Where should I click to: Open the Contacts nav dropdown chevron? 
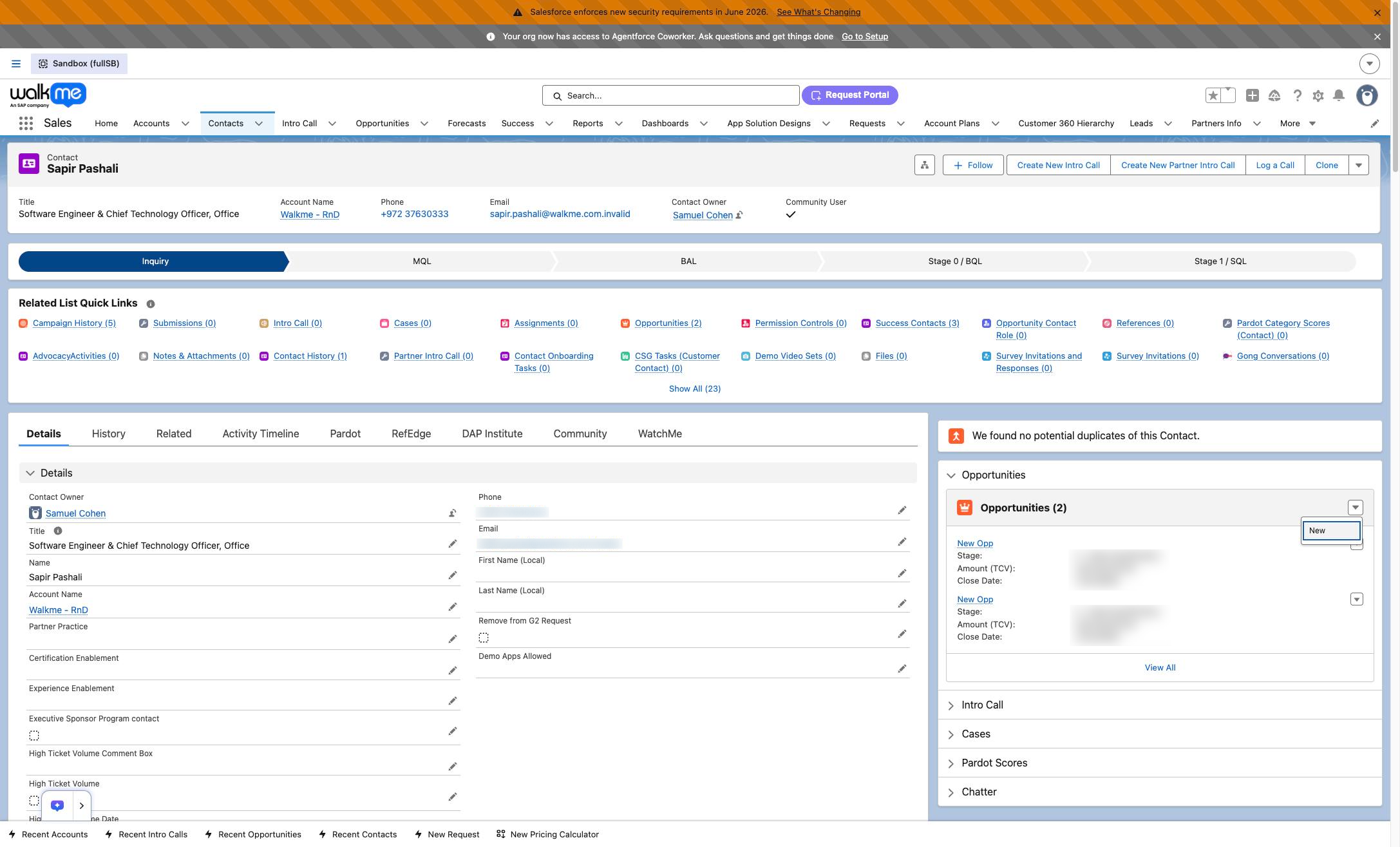tap(259, 124)
